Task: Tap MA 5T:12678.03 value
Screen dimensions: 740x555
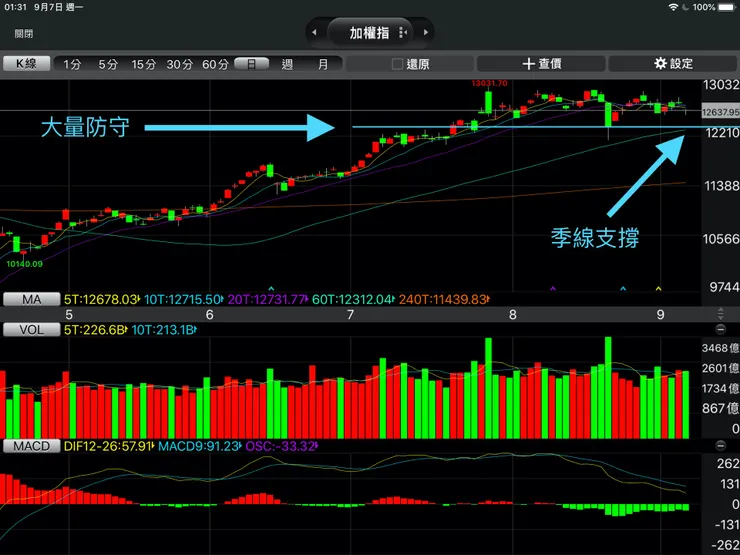Action: point(102,299)
